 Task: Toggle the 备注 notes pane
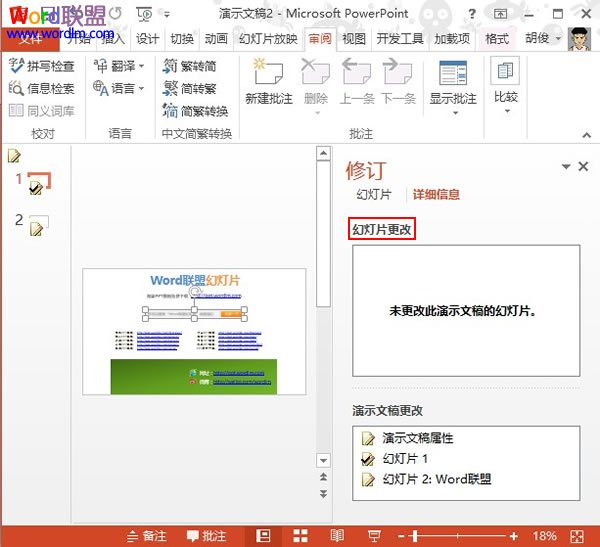point(146,536)
